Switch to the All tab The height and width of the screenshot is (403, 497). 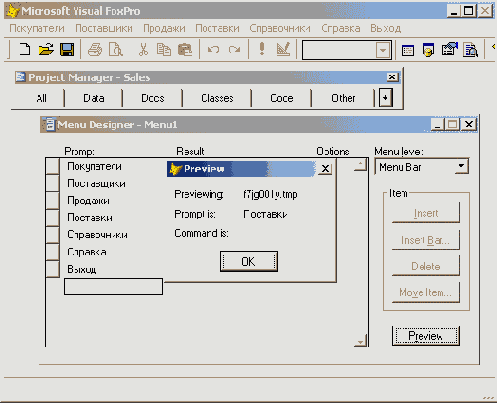41,98
